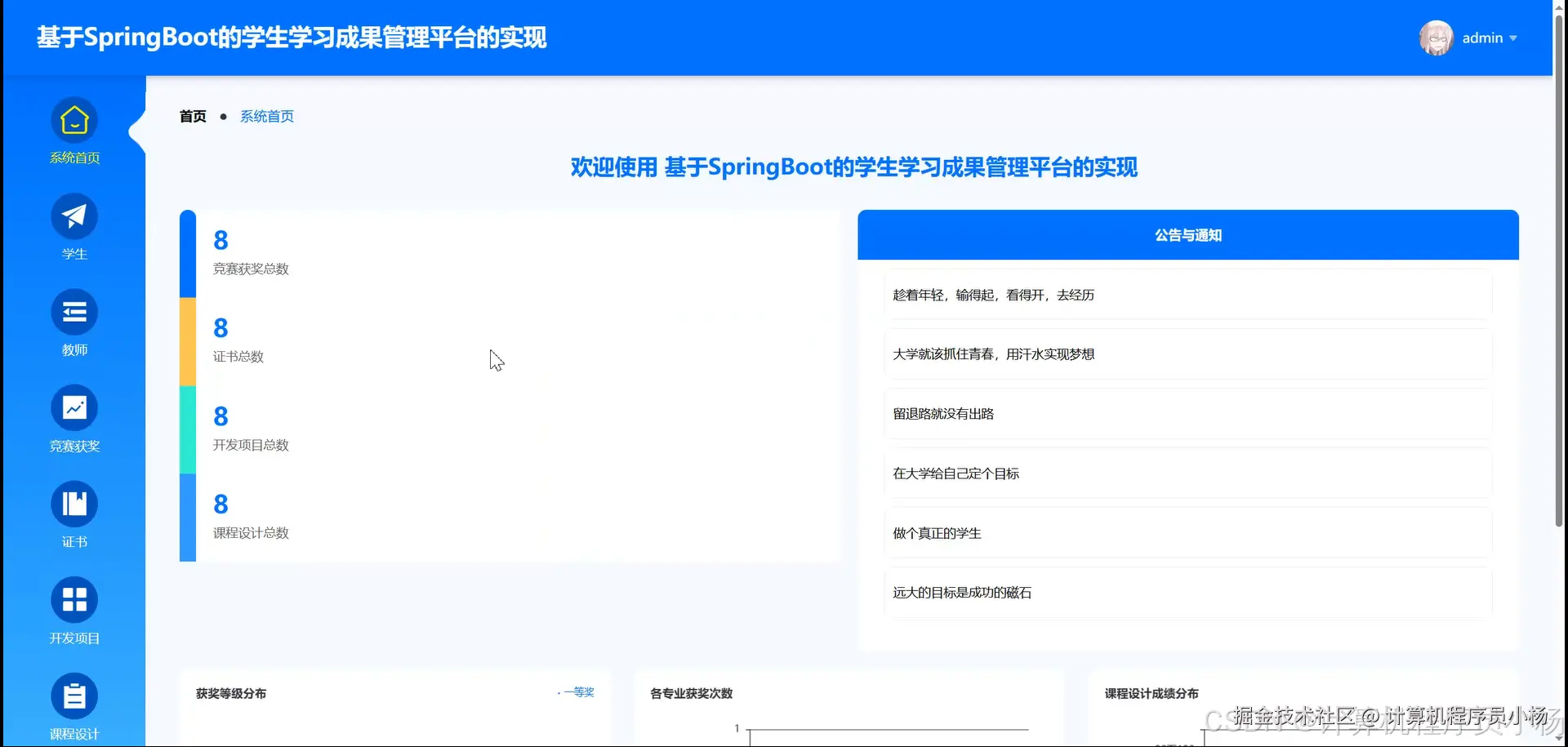Select the 开发项目 grid icon
This screenshot has width=1568, height=747.
74,599
